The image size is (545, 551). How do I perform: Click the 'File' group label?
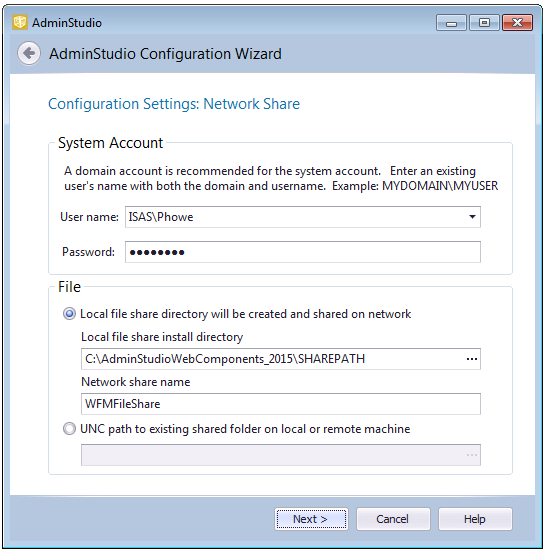[69, 287]
